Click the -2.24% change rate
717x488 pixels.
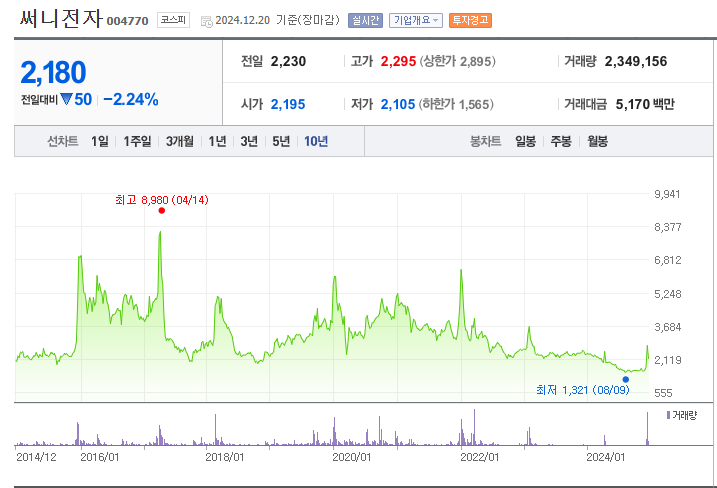[x=131, y=99]
